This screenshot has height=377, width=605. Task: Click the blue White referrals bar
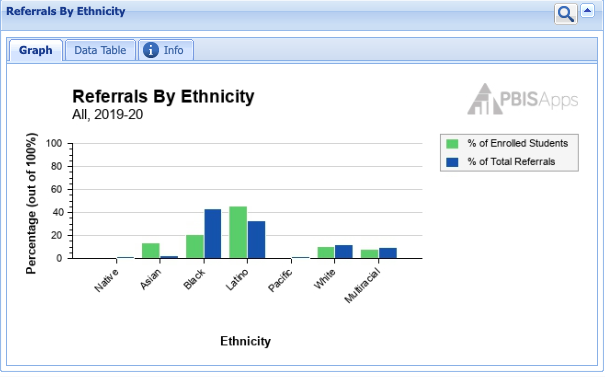coord(344,252)
